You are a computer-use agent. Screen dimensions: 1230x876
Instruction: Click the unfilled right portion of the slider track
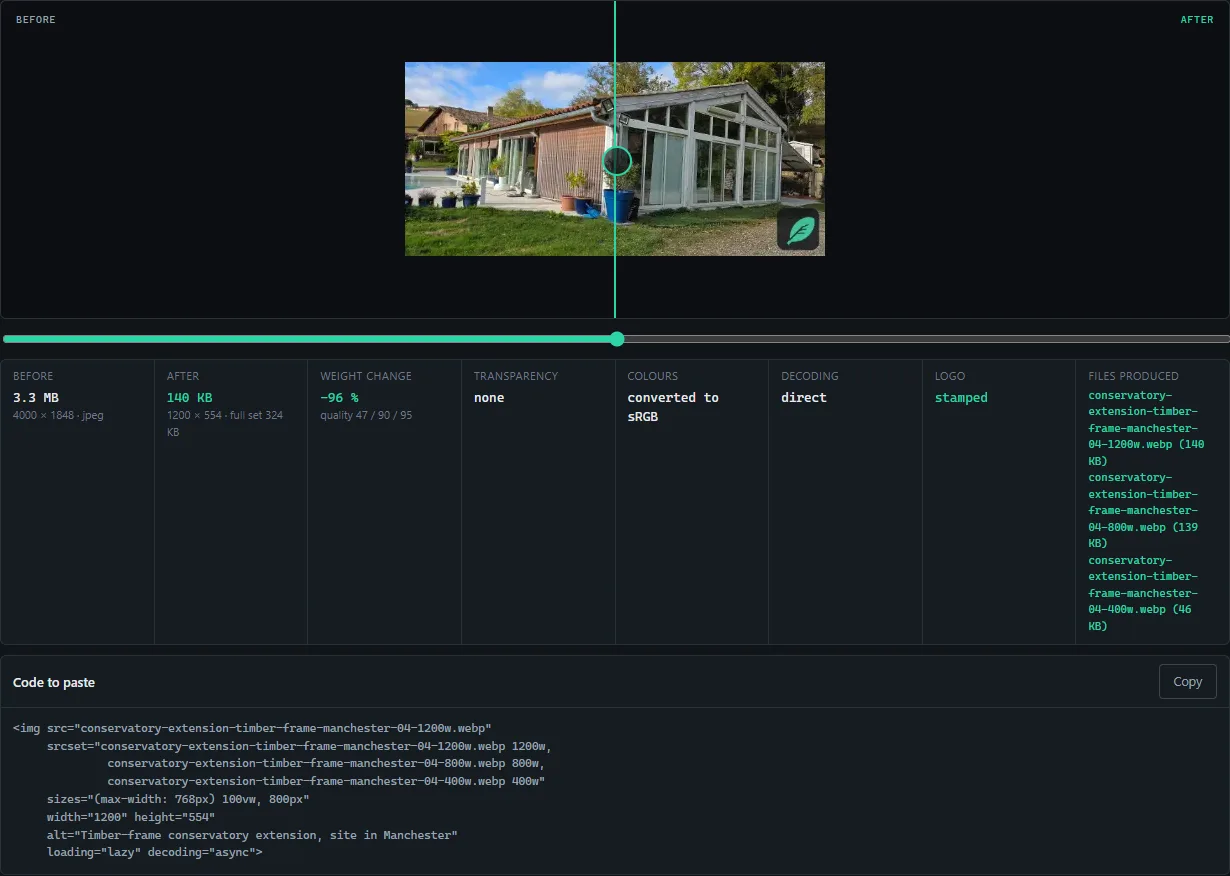(x=925, y=339)
